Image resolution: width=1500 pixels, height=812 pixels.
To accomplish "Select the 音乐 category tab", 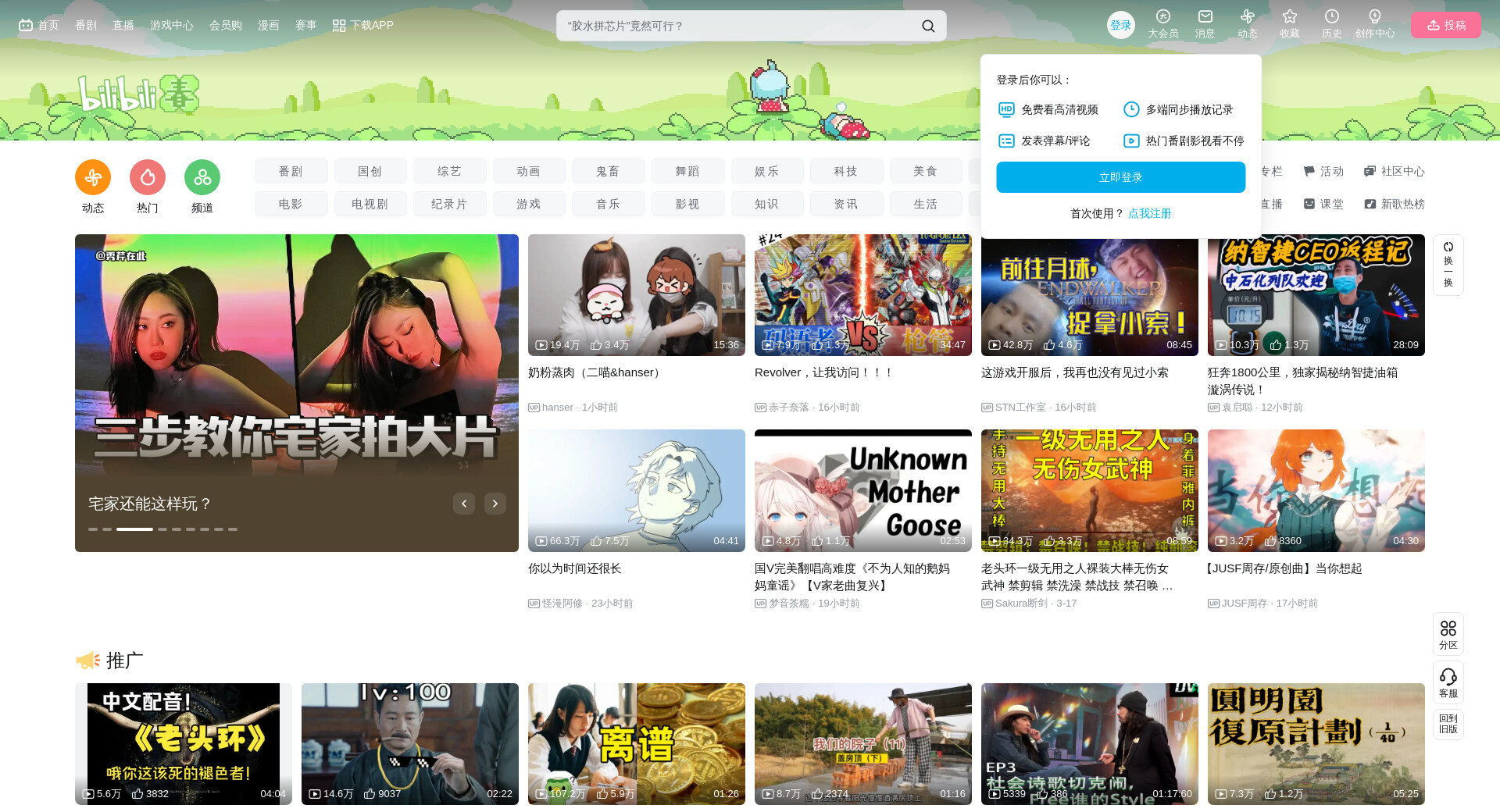I will pyautogui.click(x=609, y=204).
